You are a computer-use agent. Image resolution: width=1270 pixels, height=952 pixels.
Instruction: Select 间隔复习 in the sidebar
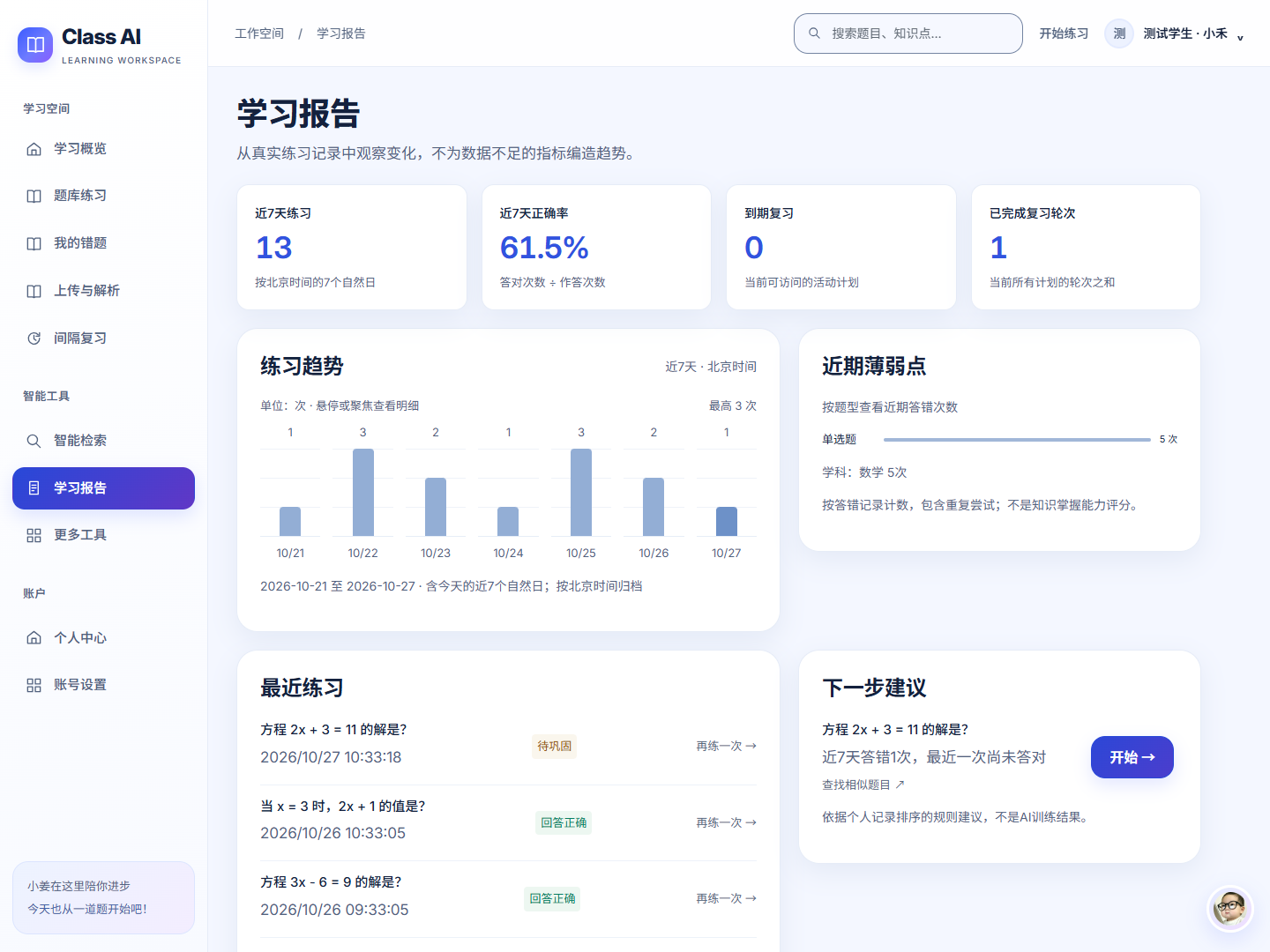coord(103,338)
